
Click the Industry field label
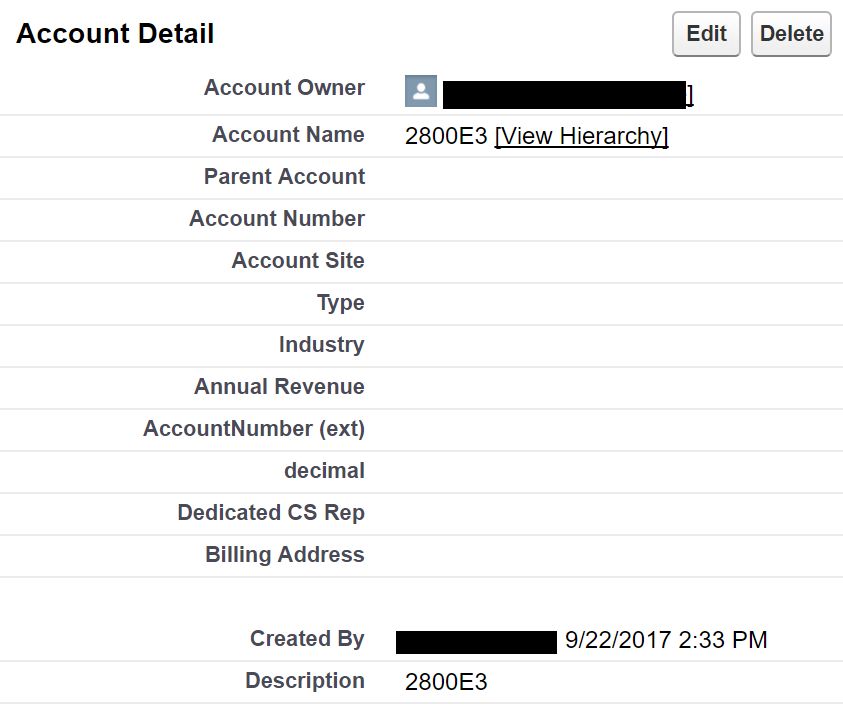pyautogui.click(x=322, y=345)
